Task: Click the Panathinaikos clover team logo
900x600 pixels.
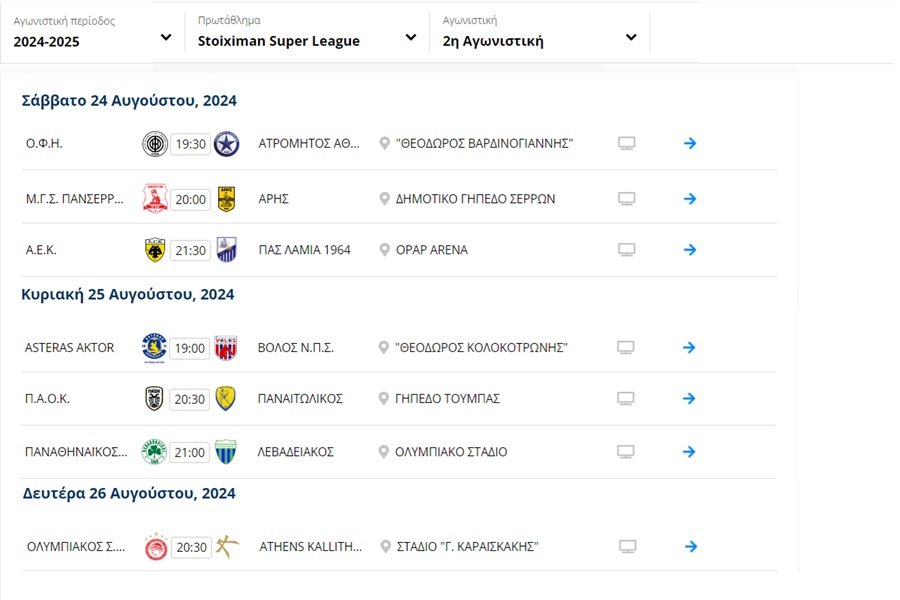Action: pos(154,452)
